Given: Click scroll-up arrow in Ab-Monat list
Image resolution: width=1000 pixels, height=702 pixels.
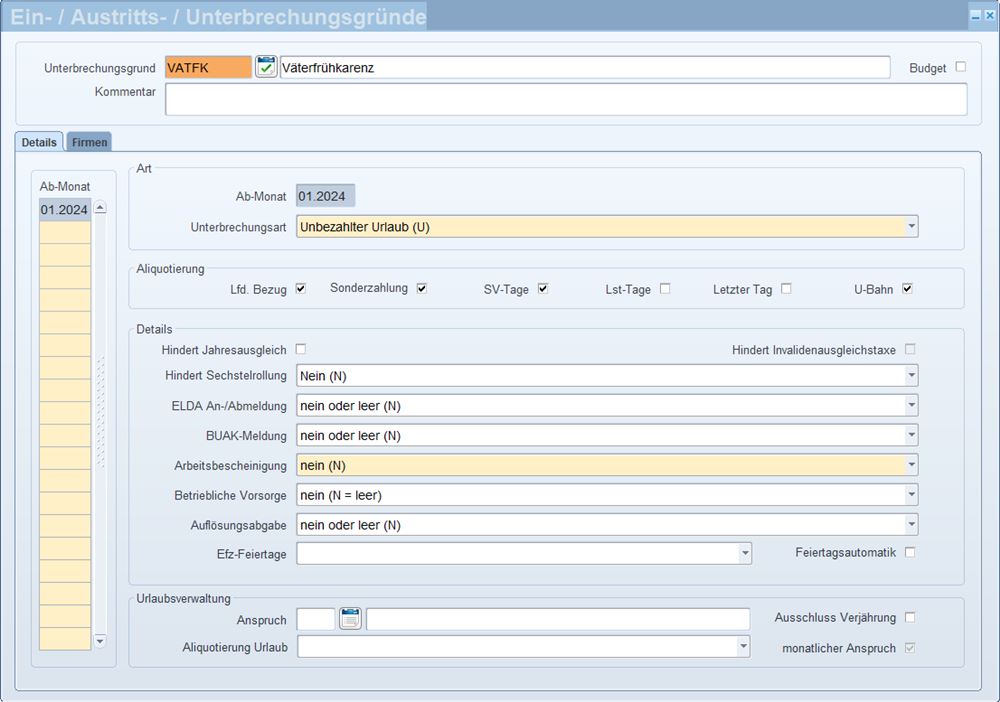Looking at the screenshot, I should point(99,209).
